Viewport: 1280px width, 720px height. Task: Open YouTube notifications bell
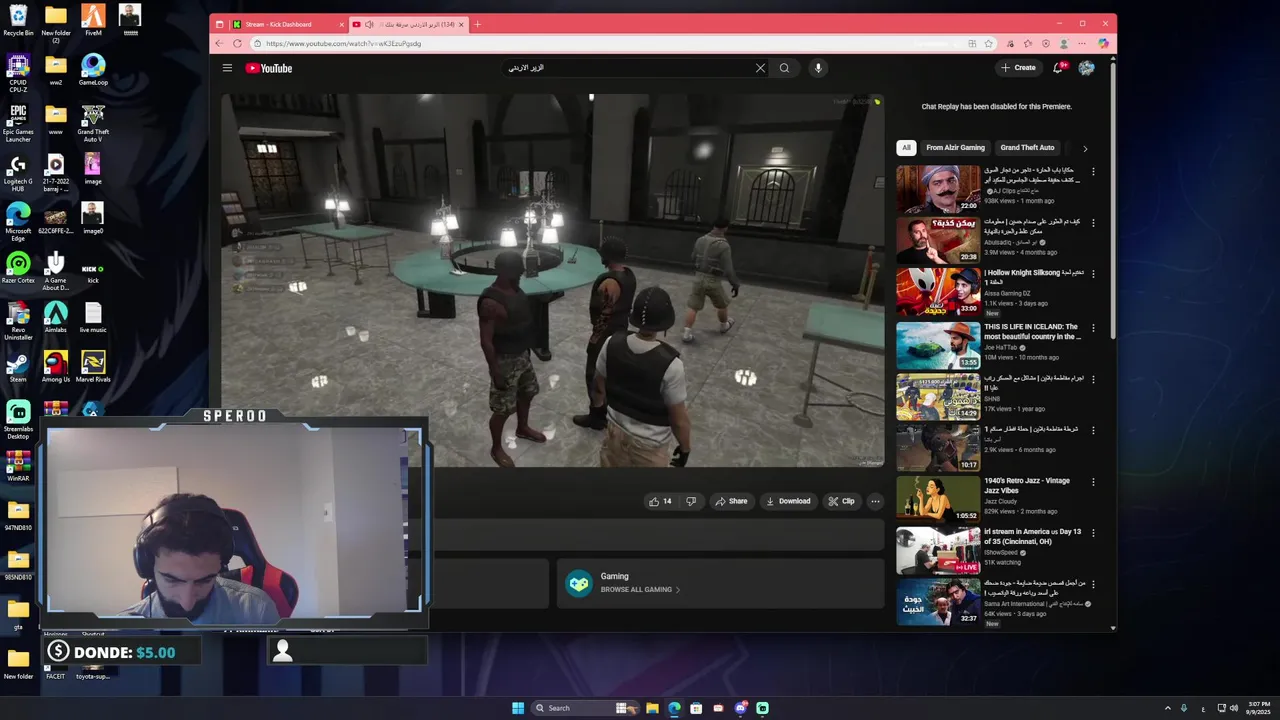click(x=1058, y=68)
